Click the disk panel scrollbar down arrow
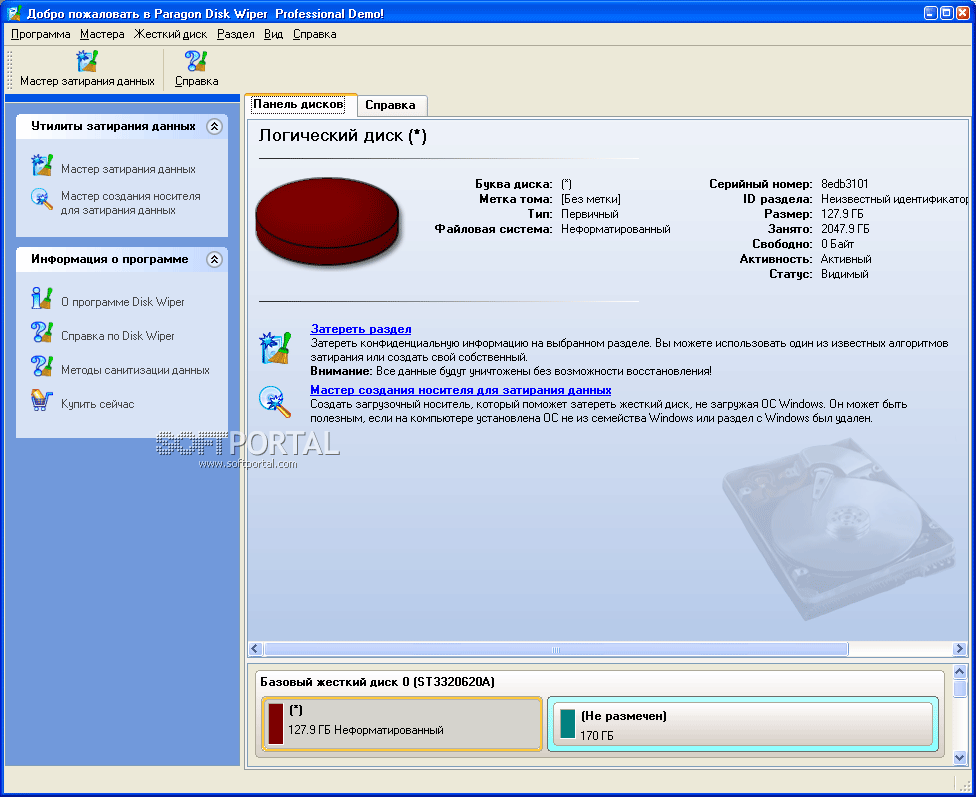 (x=960, y=758)
